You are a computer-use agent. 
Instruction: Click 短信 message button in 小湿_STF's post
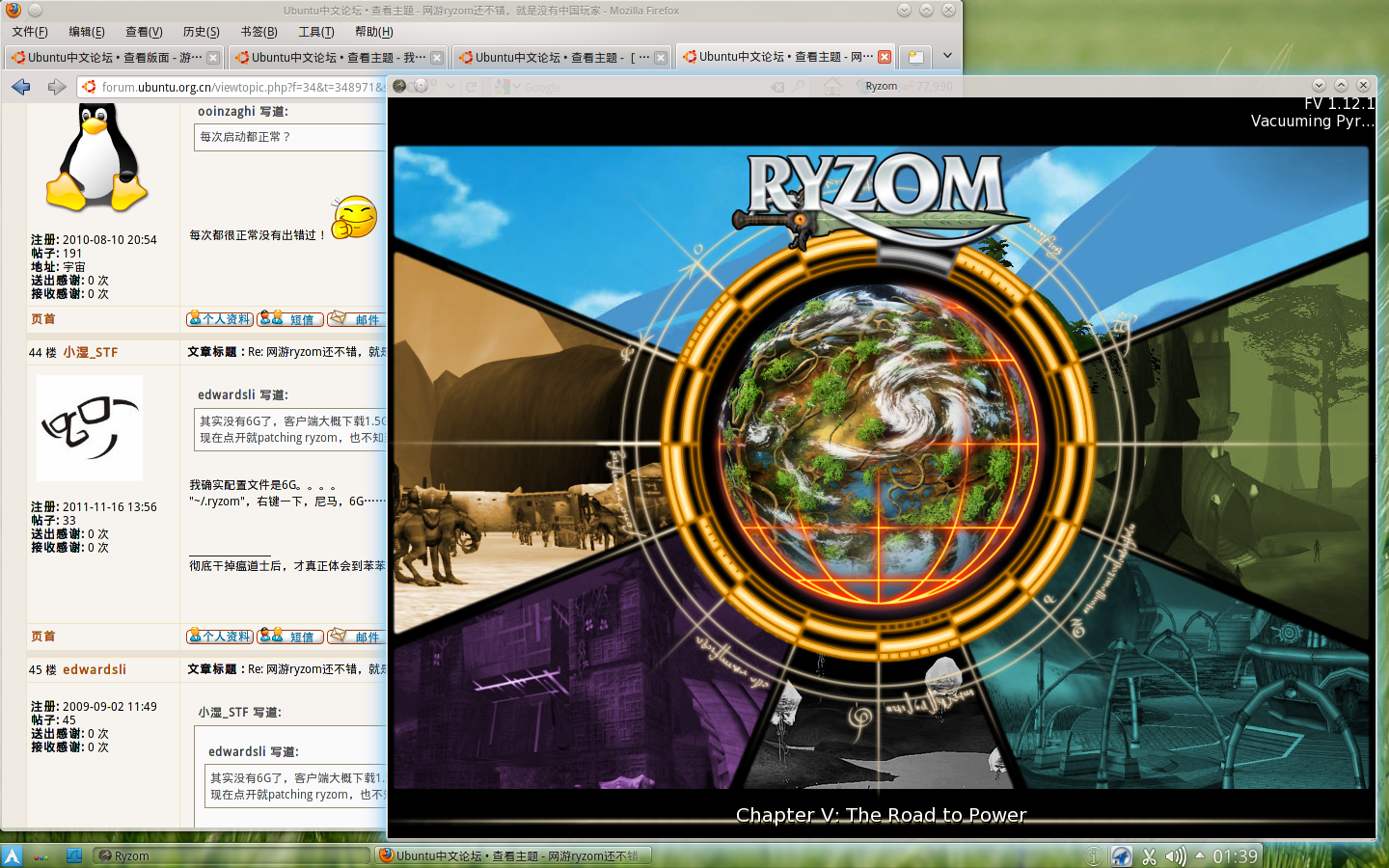pyautogui.click(x=290, y=637)
